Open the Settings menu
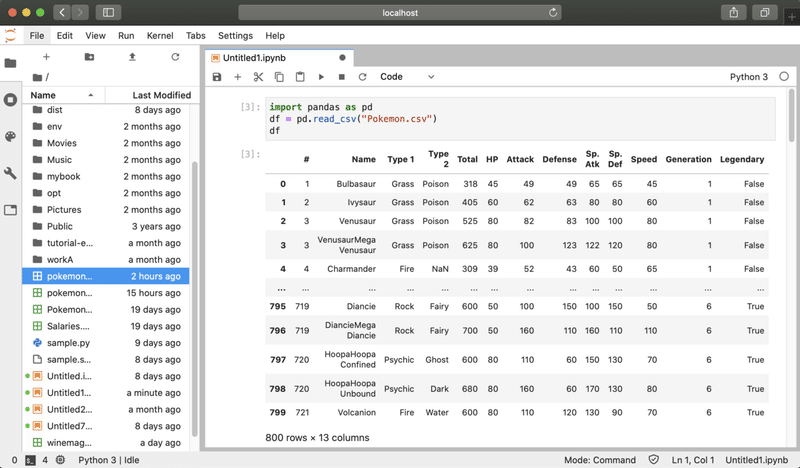Image resolution: width=800 pixels, height=468 pixels. coord(235,36)
